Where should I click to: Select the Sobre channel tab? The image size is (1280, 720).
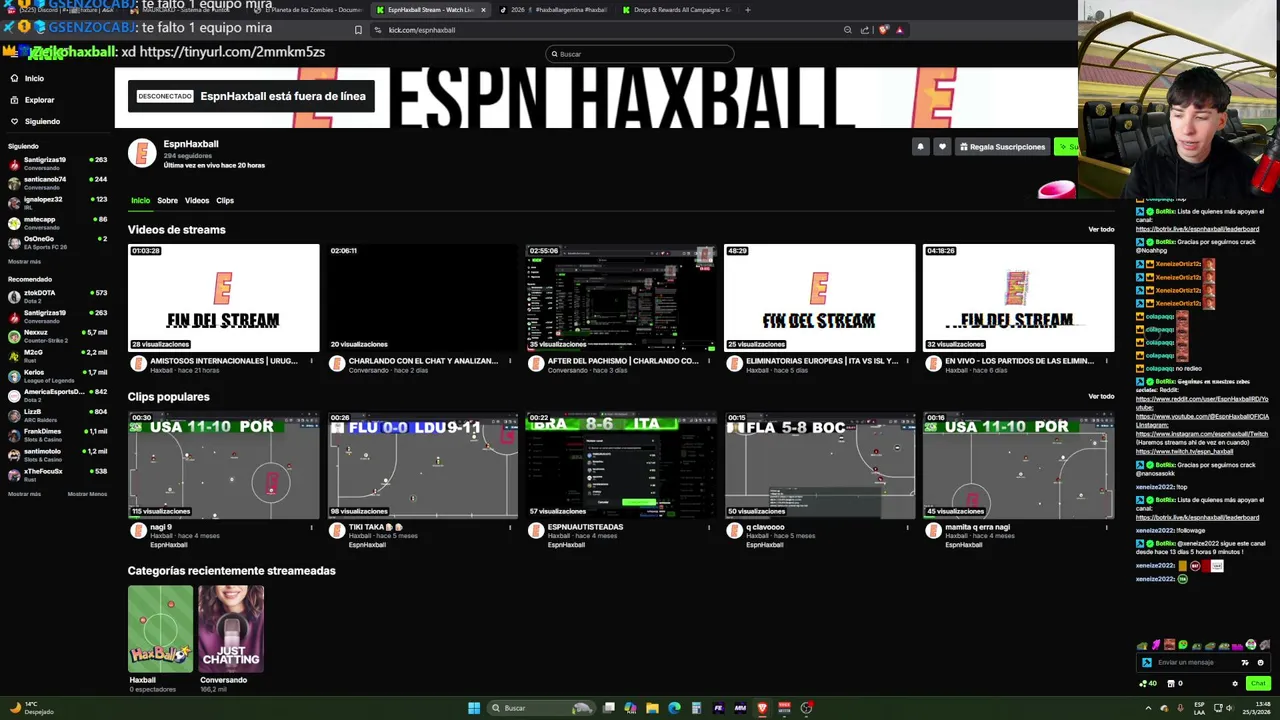tap(167, 200)
